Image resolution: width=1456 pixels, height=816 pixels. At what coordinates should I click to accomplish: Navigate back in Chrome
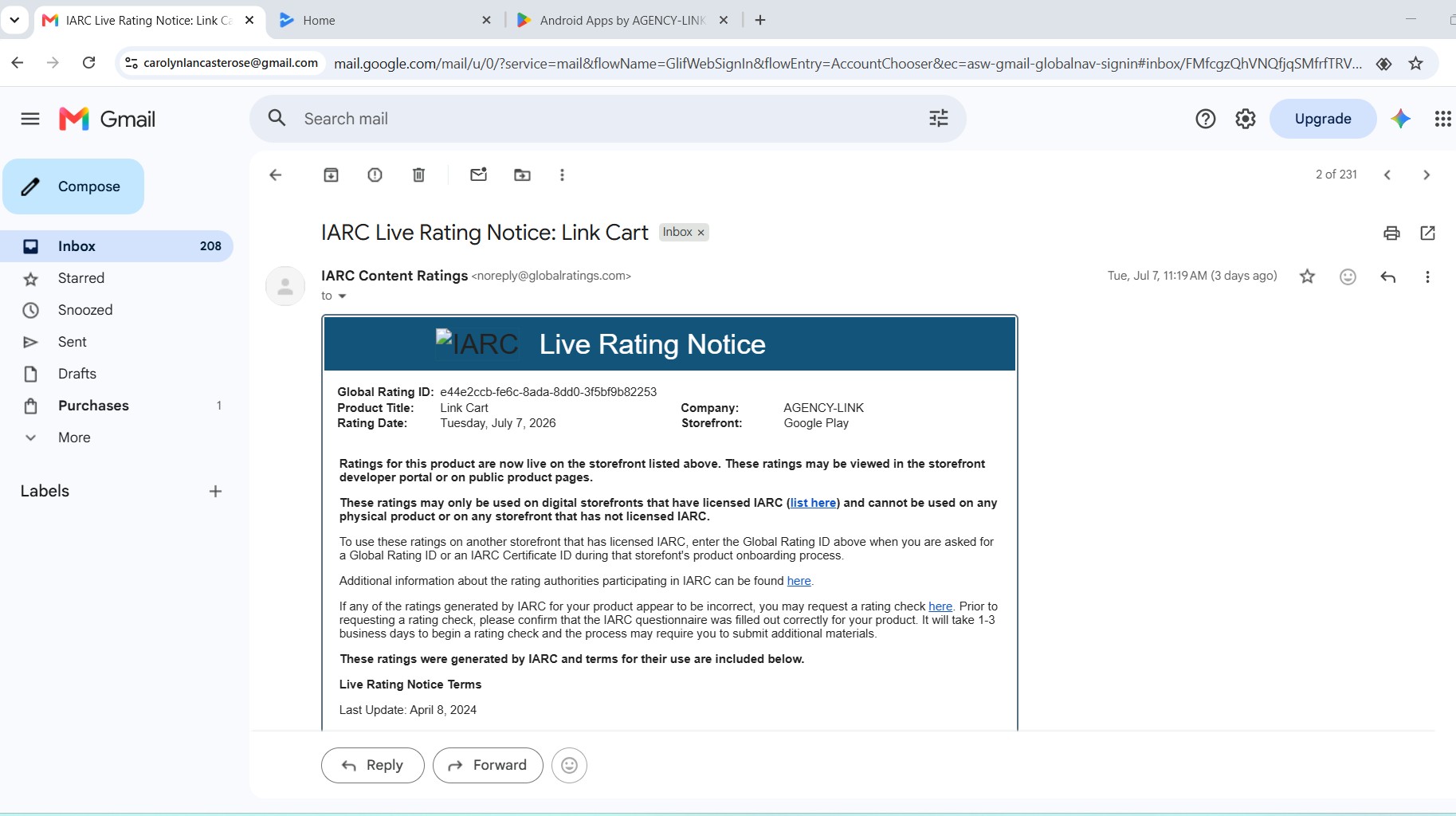point(18,63)
